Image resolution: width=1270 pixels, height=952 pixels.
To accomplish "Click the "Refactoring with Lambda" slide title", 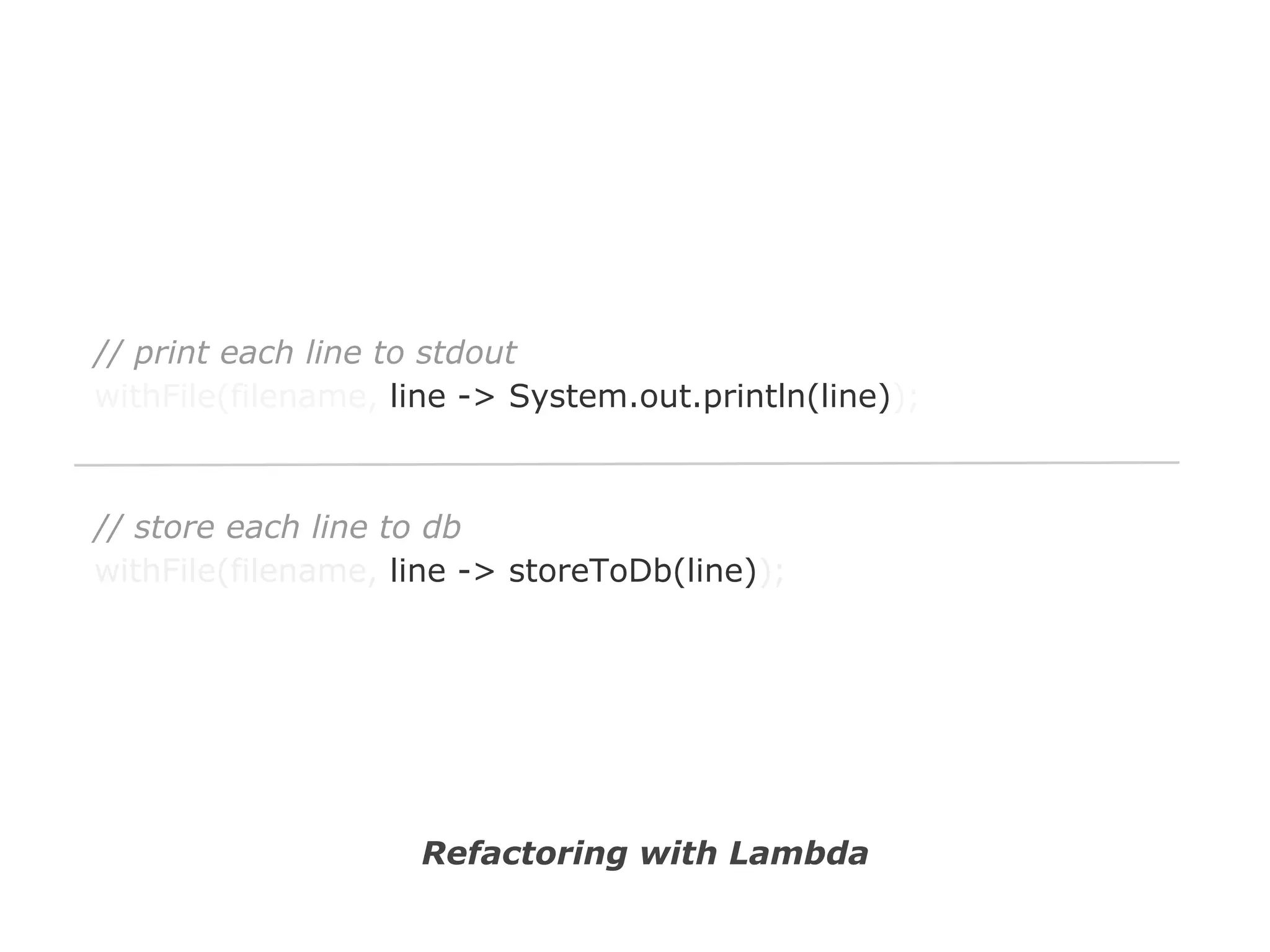I will [644, 853].
